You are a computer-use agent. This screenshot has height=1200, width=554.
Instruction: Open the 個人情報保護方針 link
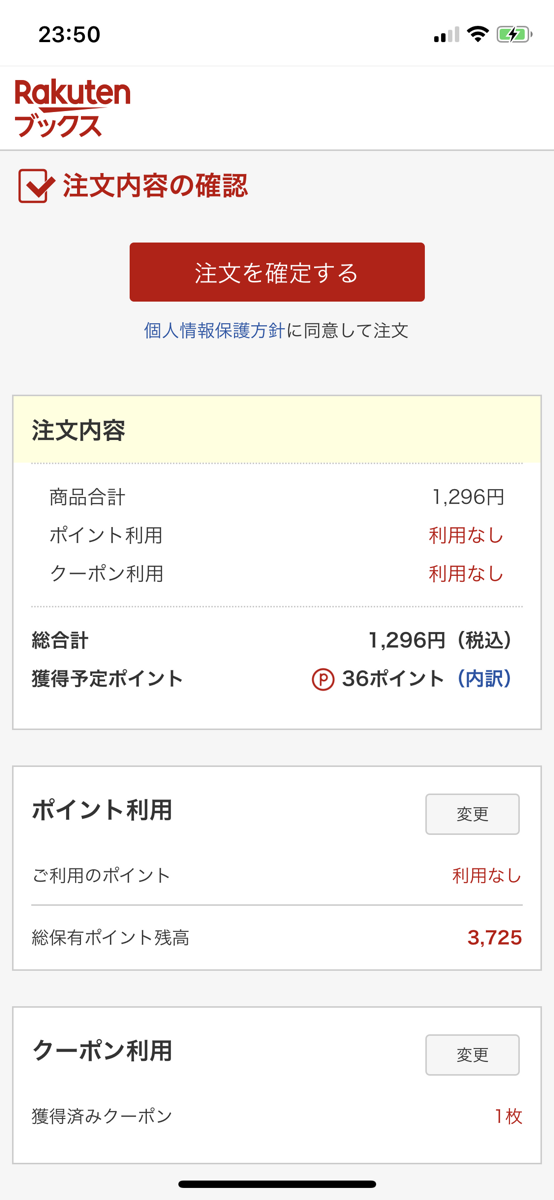click(214, 331)
